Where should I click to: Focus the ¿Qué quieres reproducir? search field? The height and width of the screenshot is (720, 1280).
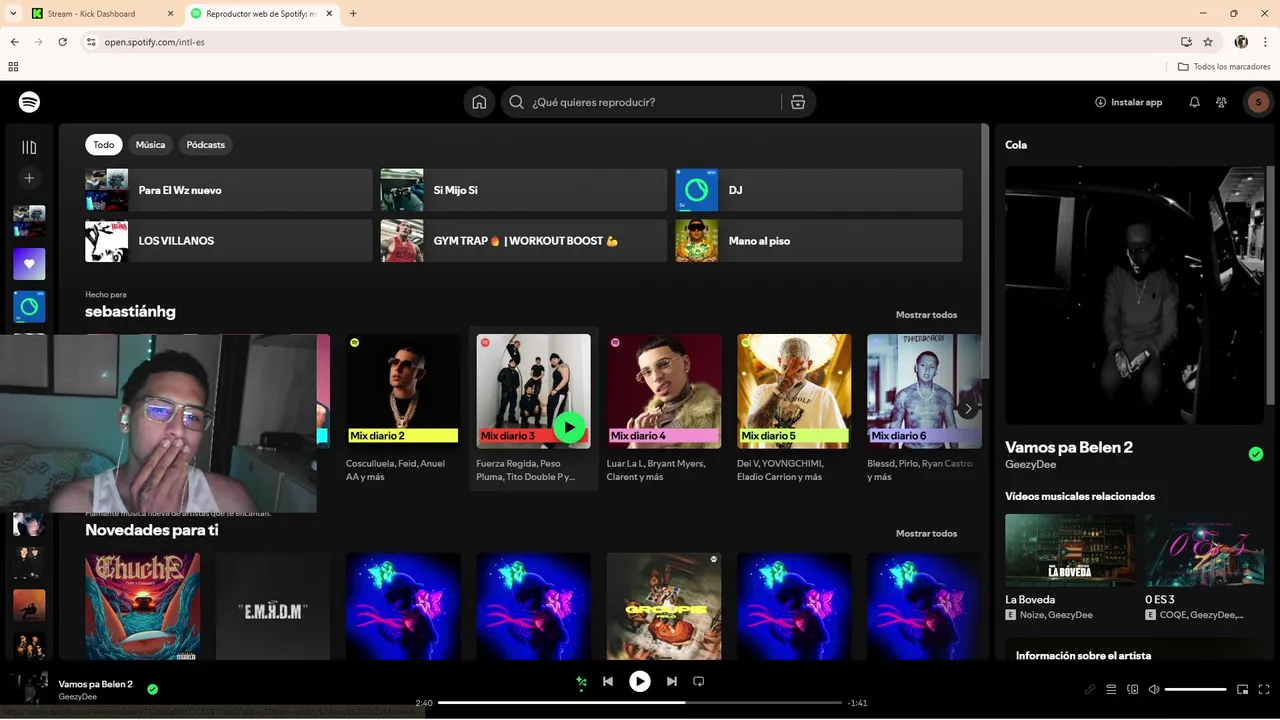(x=650, y=102)
